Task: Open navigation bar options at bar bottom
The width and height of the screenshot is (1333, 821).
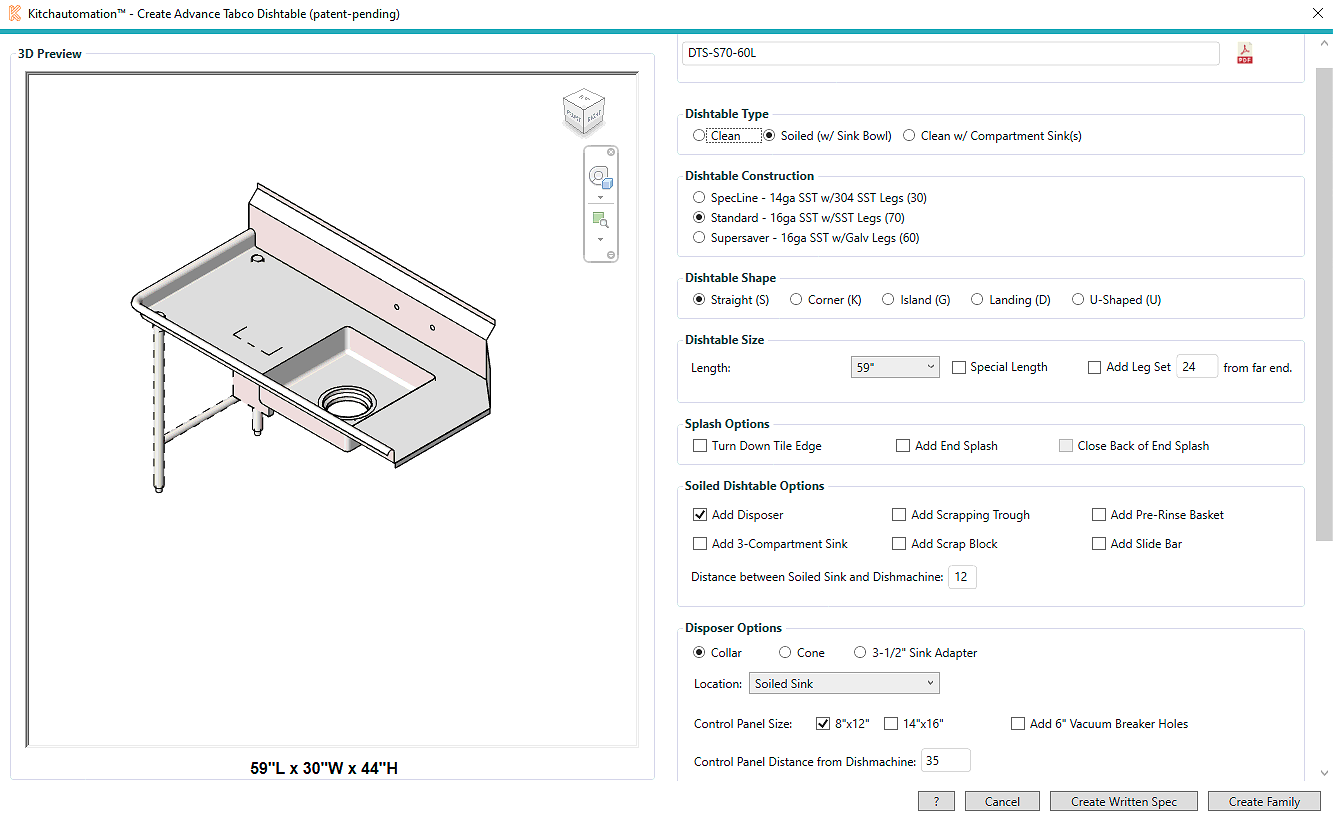Action: (x=611, y=255)
